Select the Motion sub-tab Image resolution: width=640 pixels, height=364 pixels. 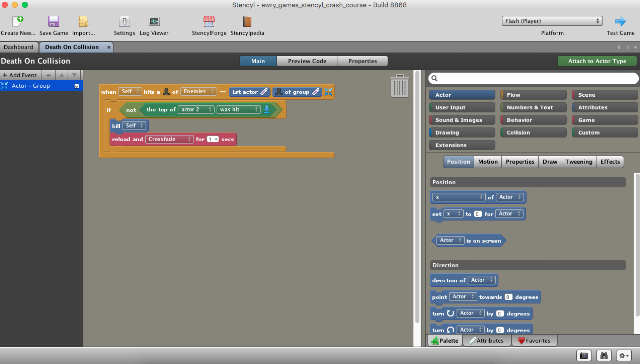[x=488, y=162]
